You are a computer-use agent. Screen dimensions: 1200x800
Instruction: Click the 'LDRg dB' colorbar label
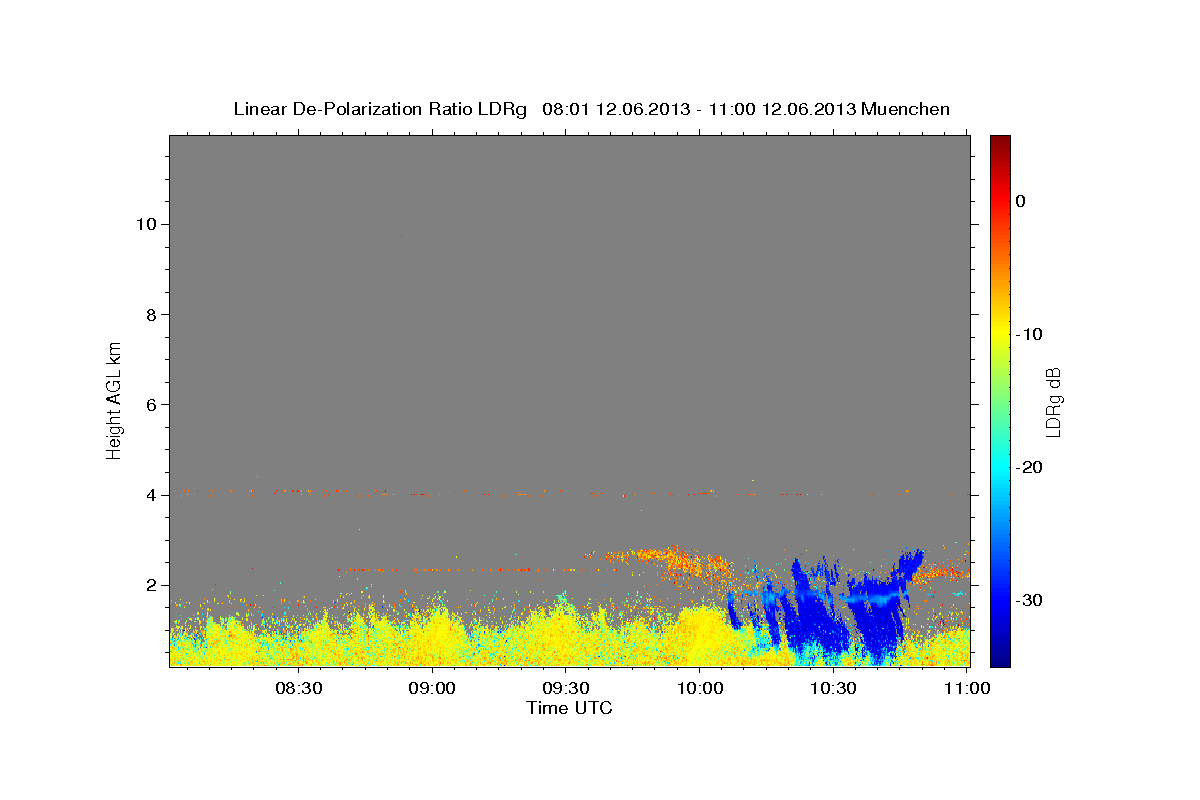pos(1052,401)
